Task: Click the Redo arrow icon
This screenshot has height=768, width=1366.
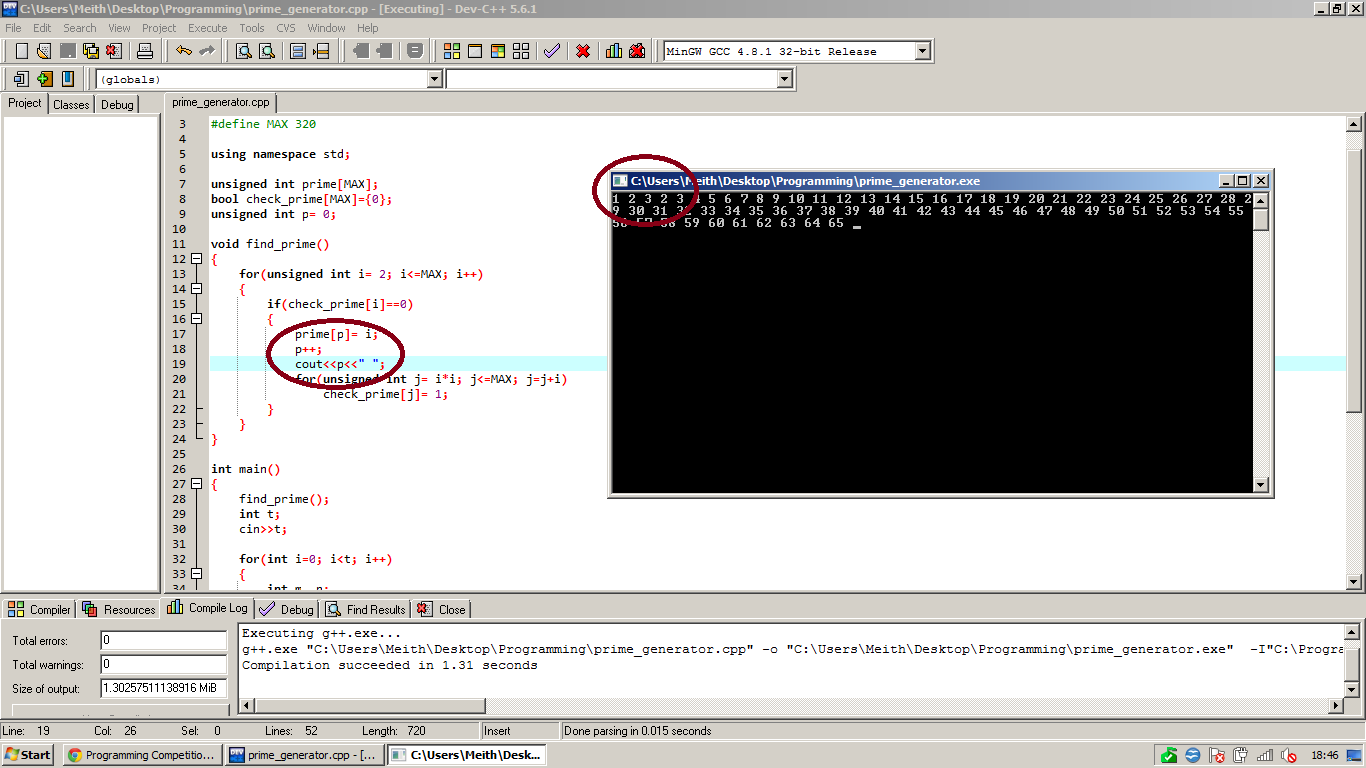Action: [207, 51]
